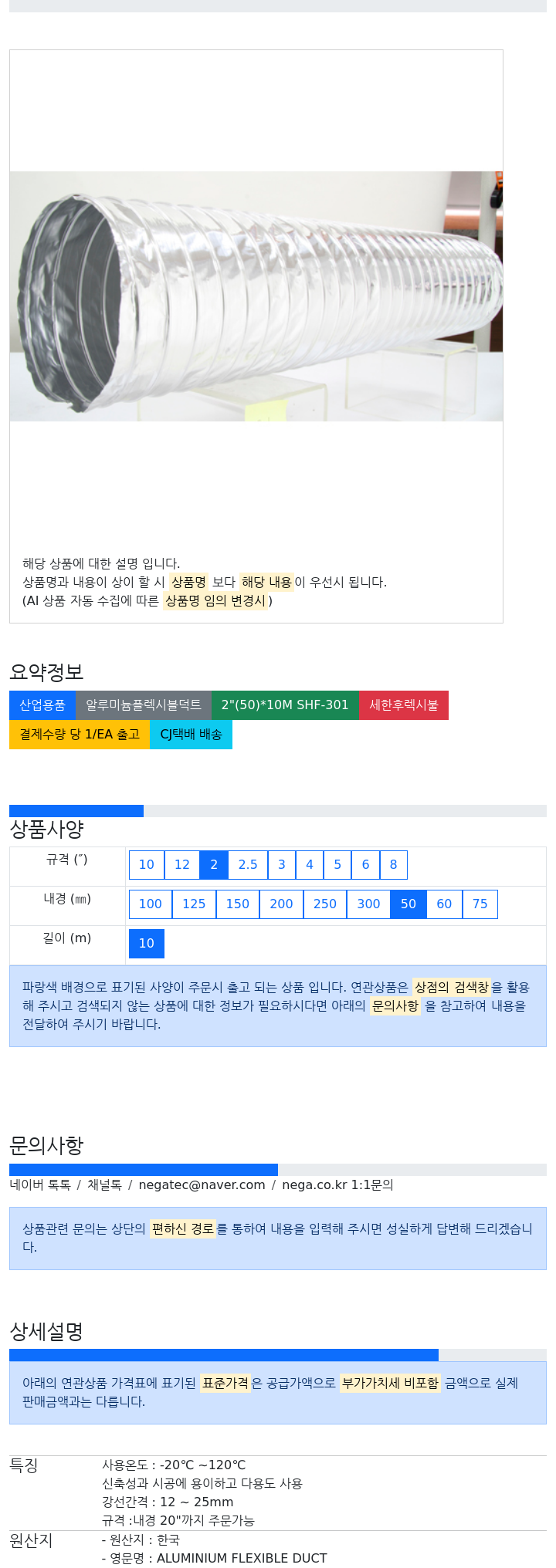This screenshot has width=556, height=1568.
Task: Choose the 2.5 inch size option
Action: click(x=248, y=865)
